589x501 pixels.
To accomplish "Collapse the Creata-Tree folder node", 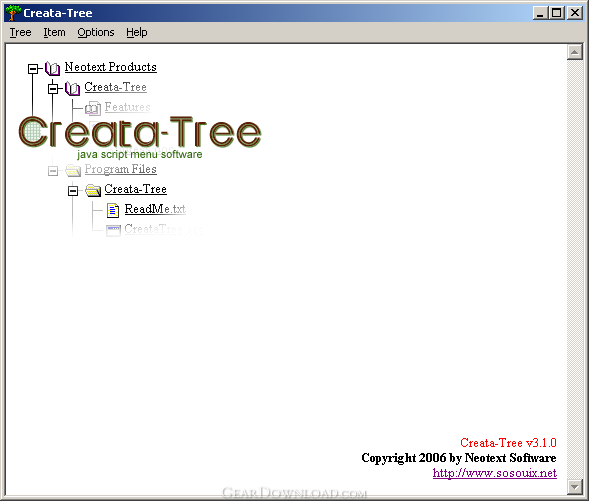I will [73, 191].
